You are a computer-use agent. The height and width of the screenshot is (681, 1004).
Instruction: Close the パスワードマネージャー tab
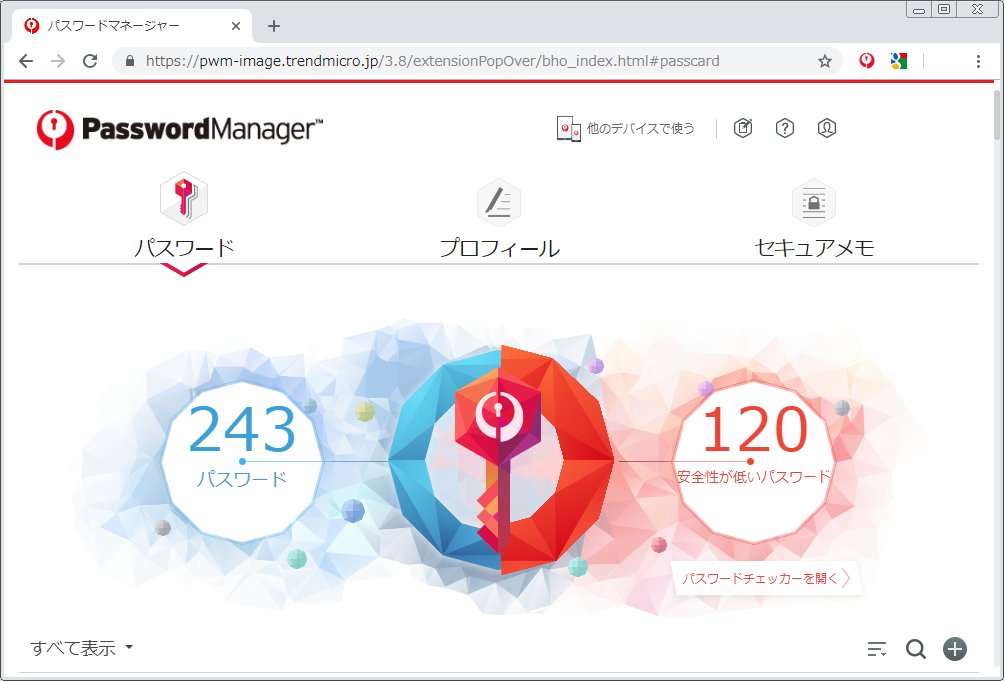[236, 26]
